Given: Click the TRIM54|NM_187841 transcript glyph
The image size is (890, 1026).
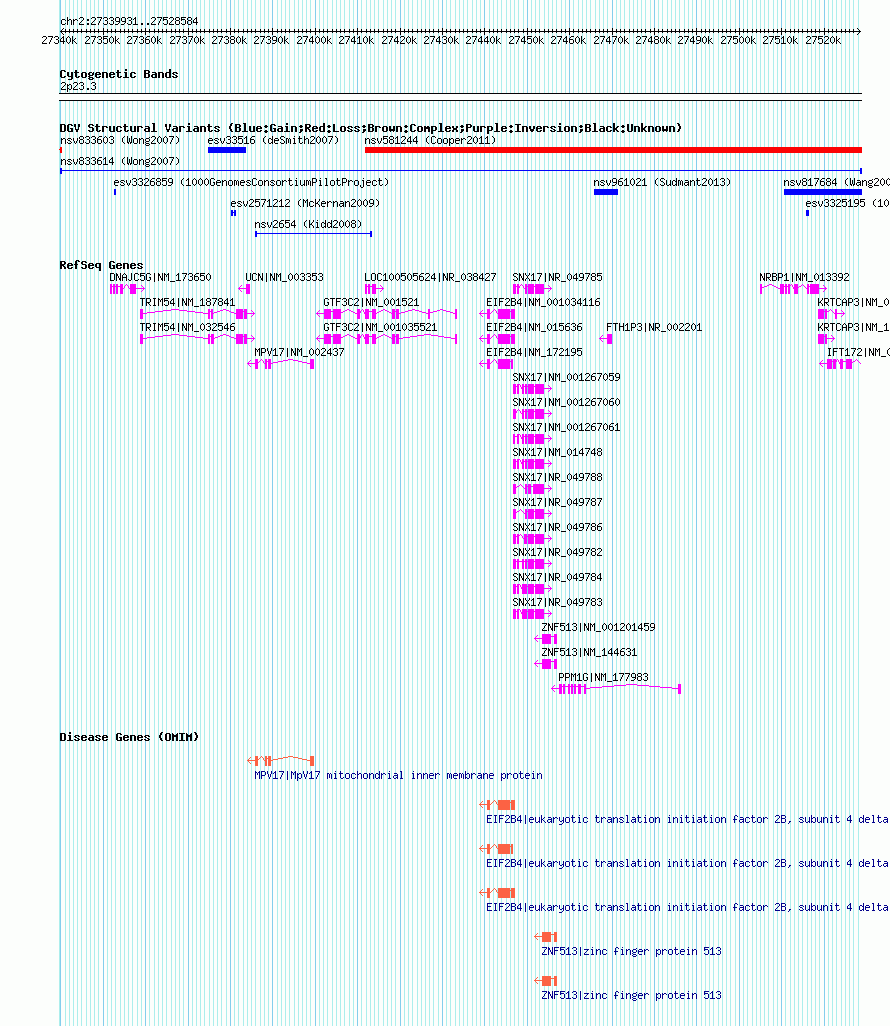Looking at the screenshot, I should point(197,314).
